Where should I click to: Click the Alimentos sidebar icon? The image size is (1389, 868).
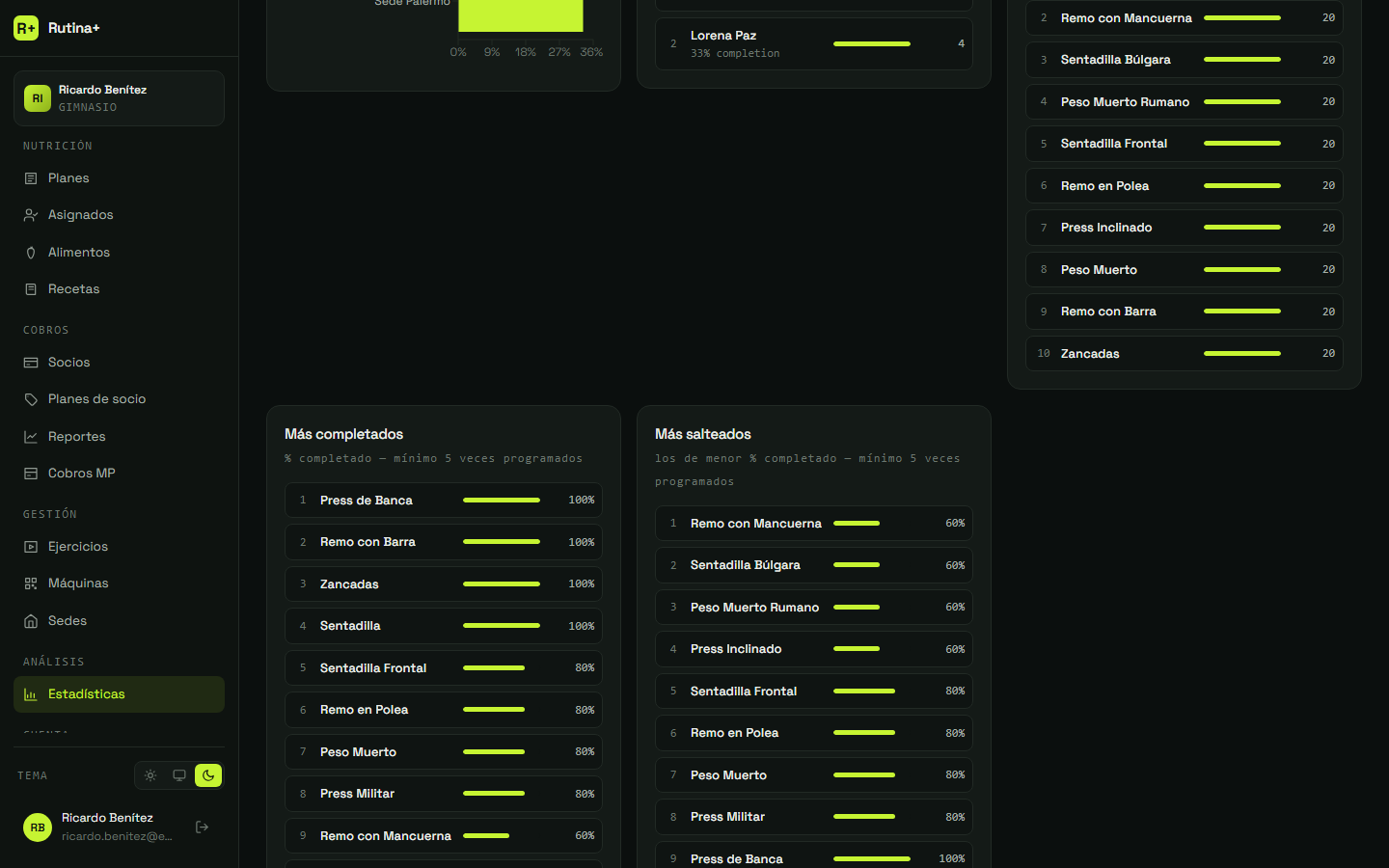point(31,253)
